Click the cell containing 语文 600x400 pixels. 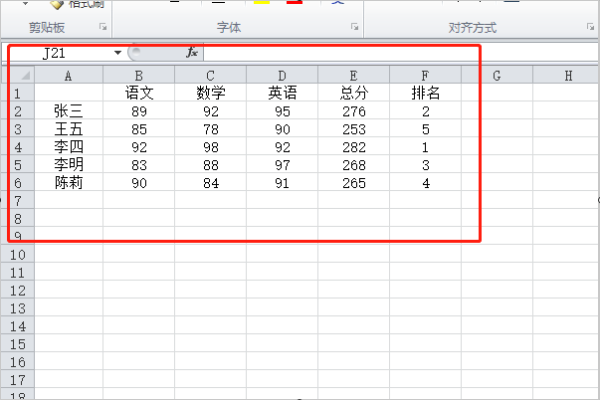click(x=139, y=93)
